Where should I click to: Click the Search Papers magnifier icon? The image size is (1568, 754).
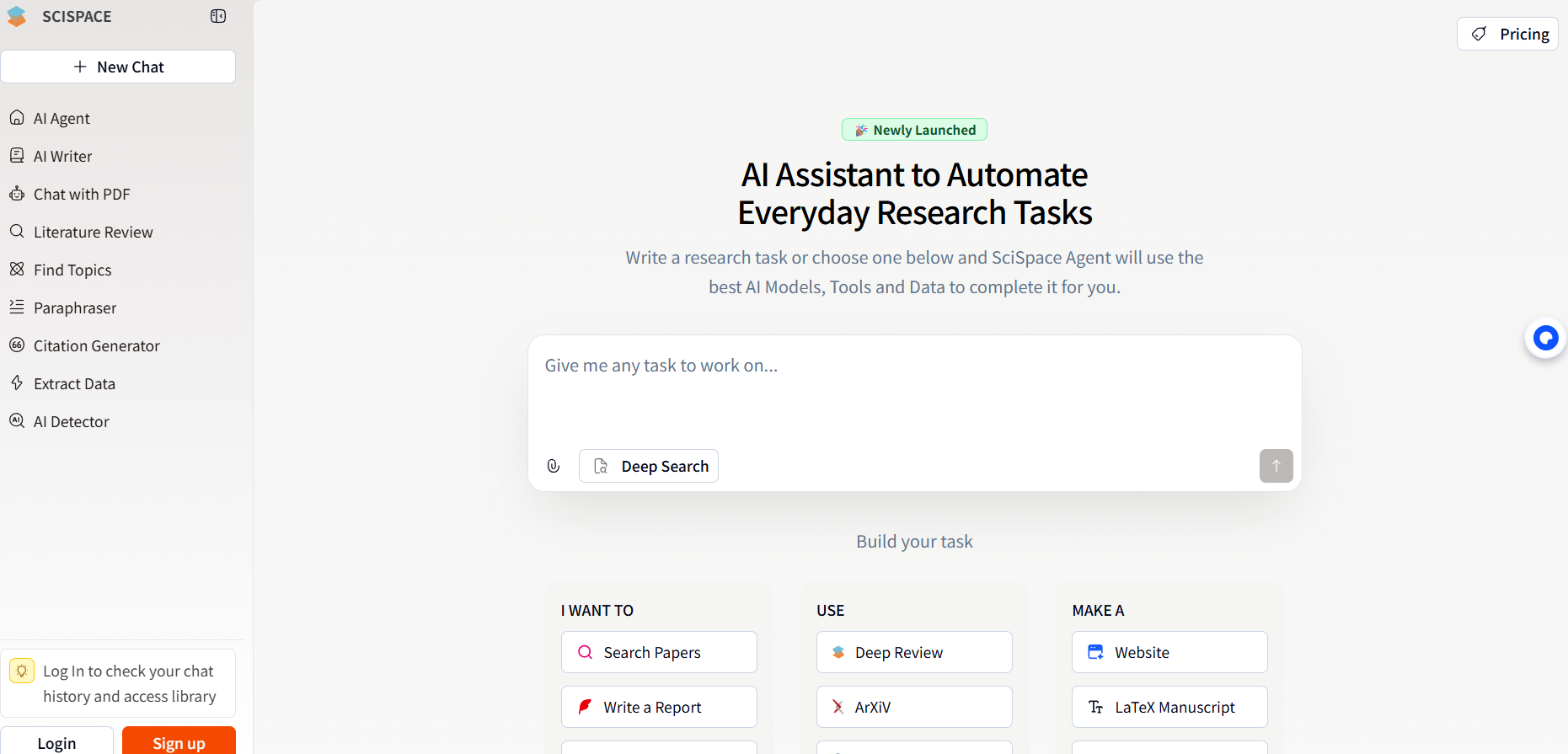coord(585,652)
